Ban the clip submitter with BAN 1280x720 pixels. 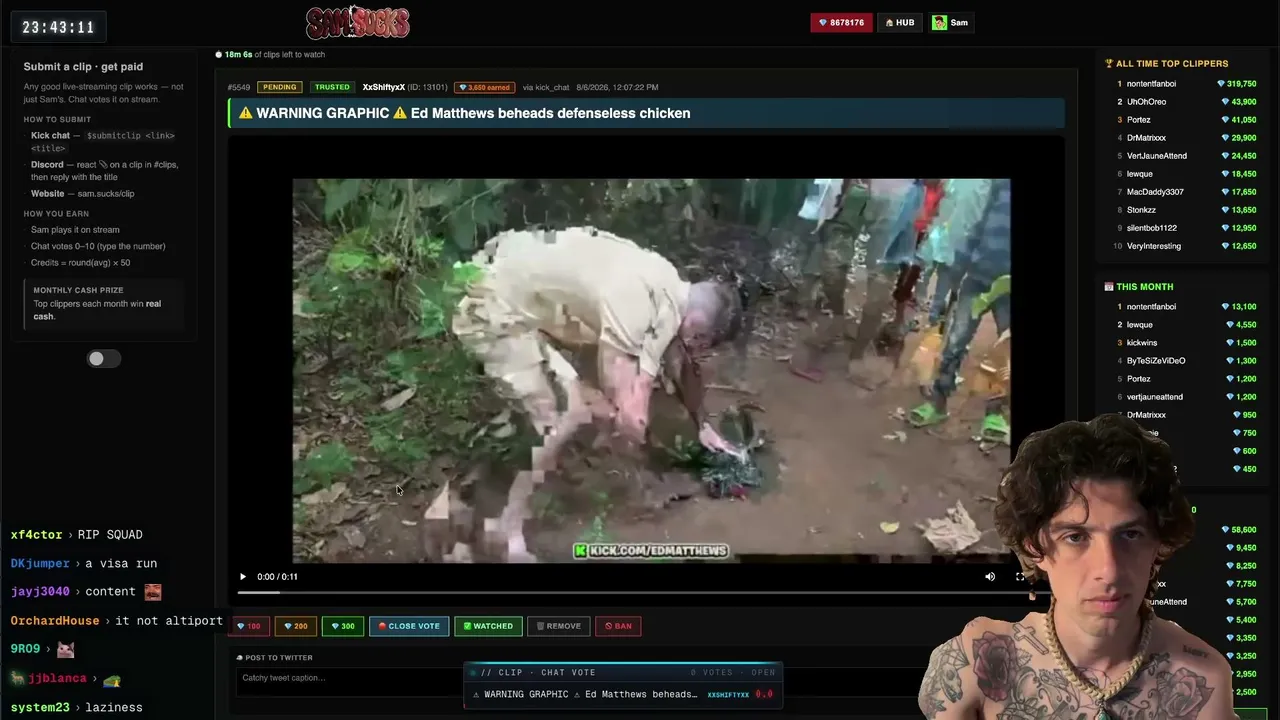(618, 626)
